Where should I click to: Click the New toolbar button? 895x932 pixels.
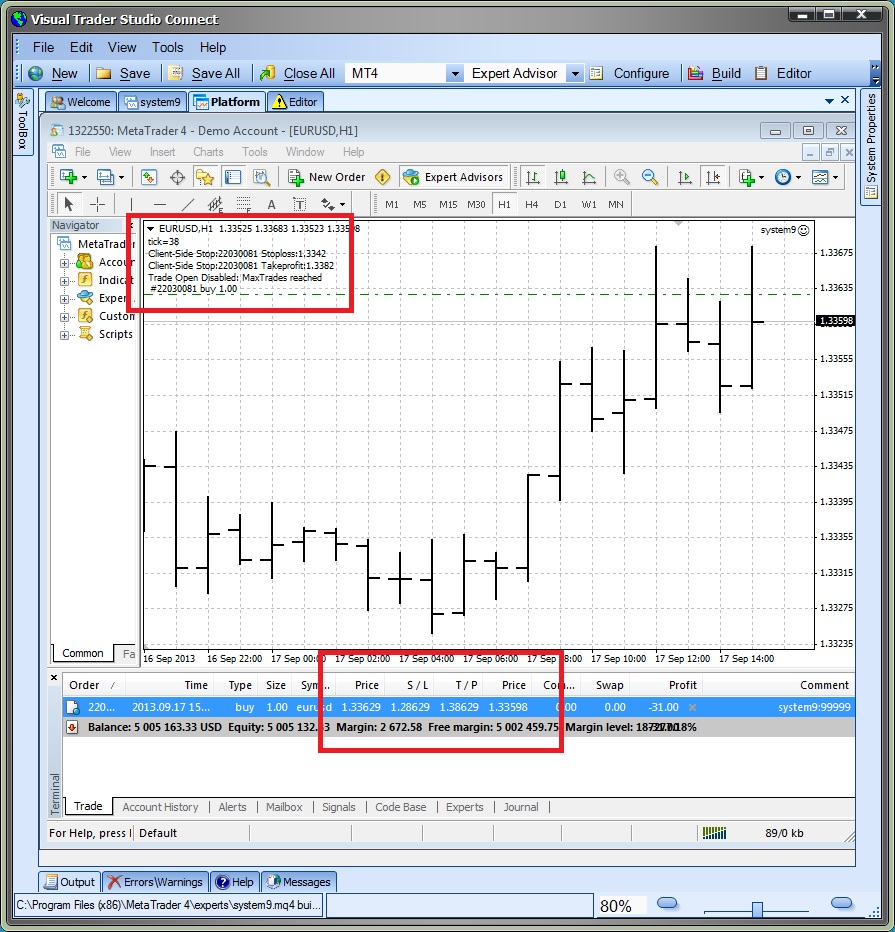coord(53,74)
